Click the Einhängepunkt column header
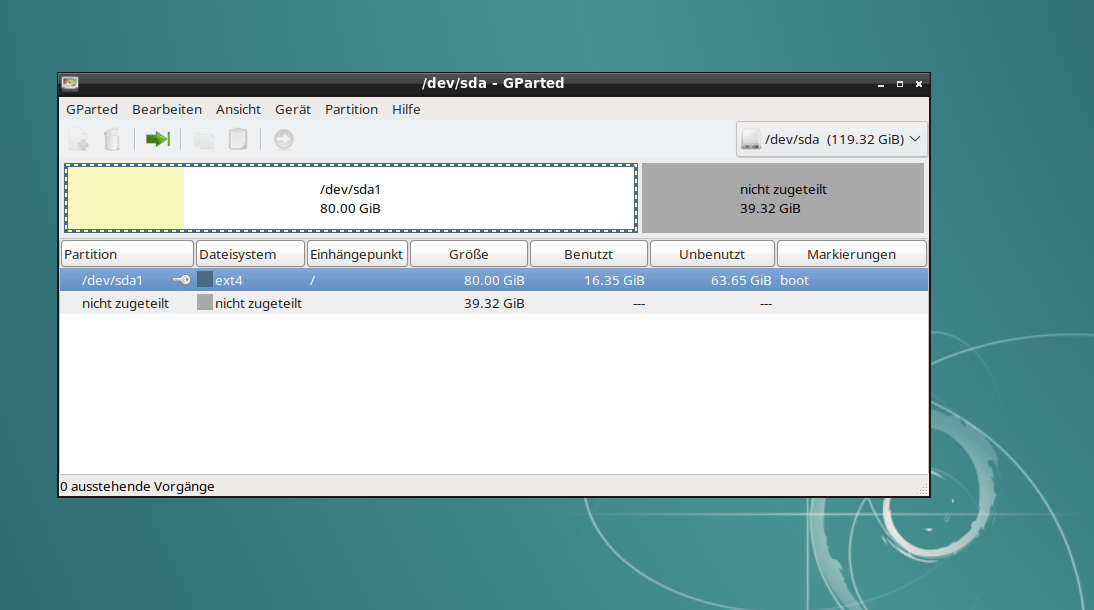This screenshot has width=1094, height=610. tap(357, 254)
